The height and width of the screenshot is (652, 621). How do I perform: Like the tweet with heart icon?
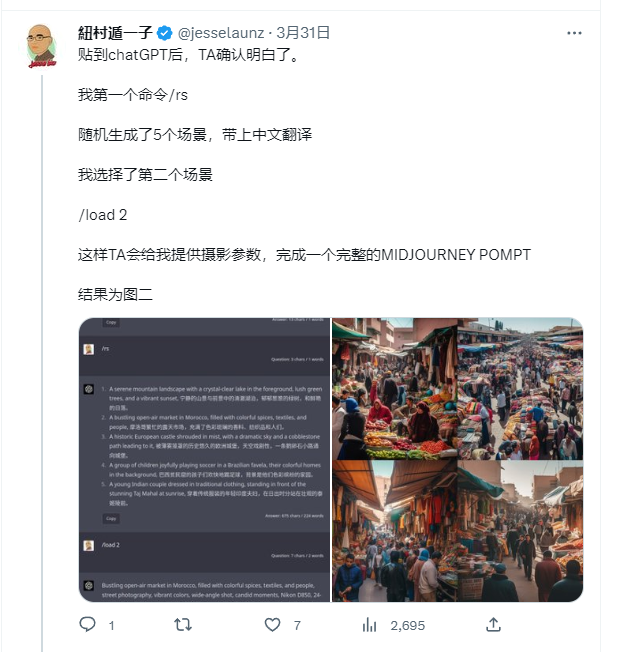pos(272,625)
